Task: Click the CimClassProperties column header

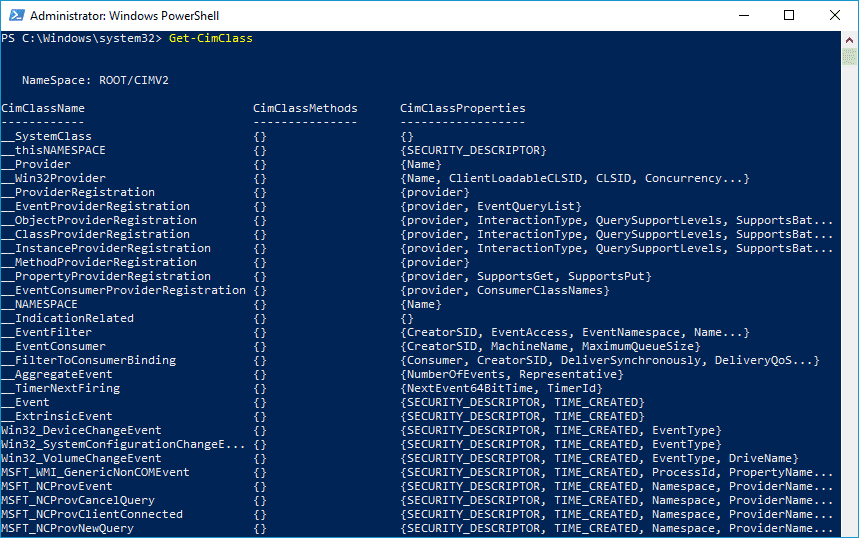Action: [x=462, y=108]
